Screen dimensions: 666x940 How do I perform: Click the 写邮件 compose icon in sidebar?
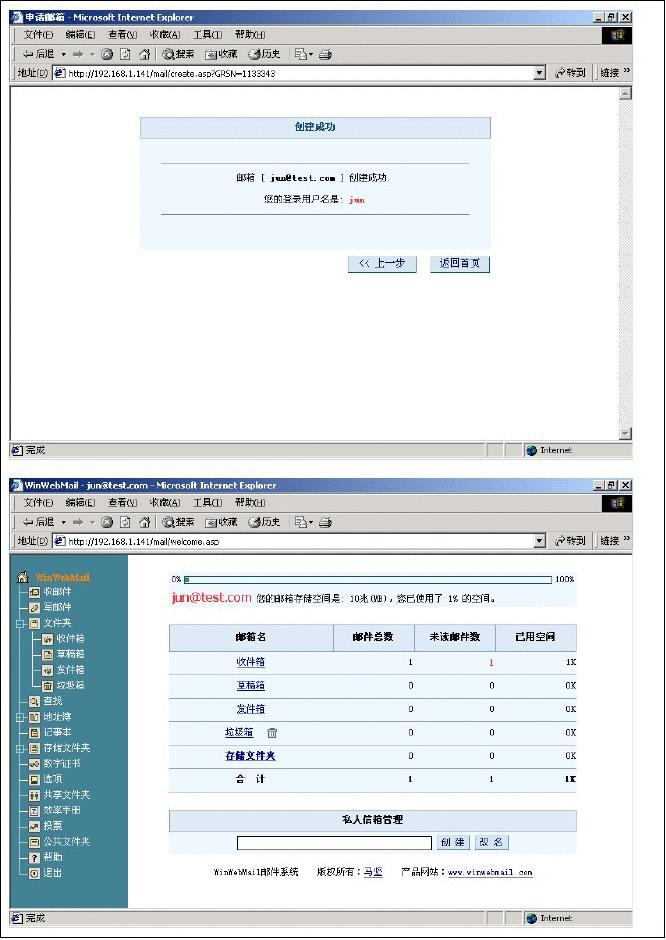(34, 607)
